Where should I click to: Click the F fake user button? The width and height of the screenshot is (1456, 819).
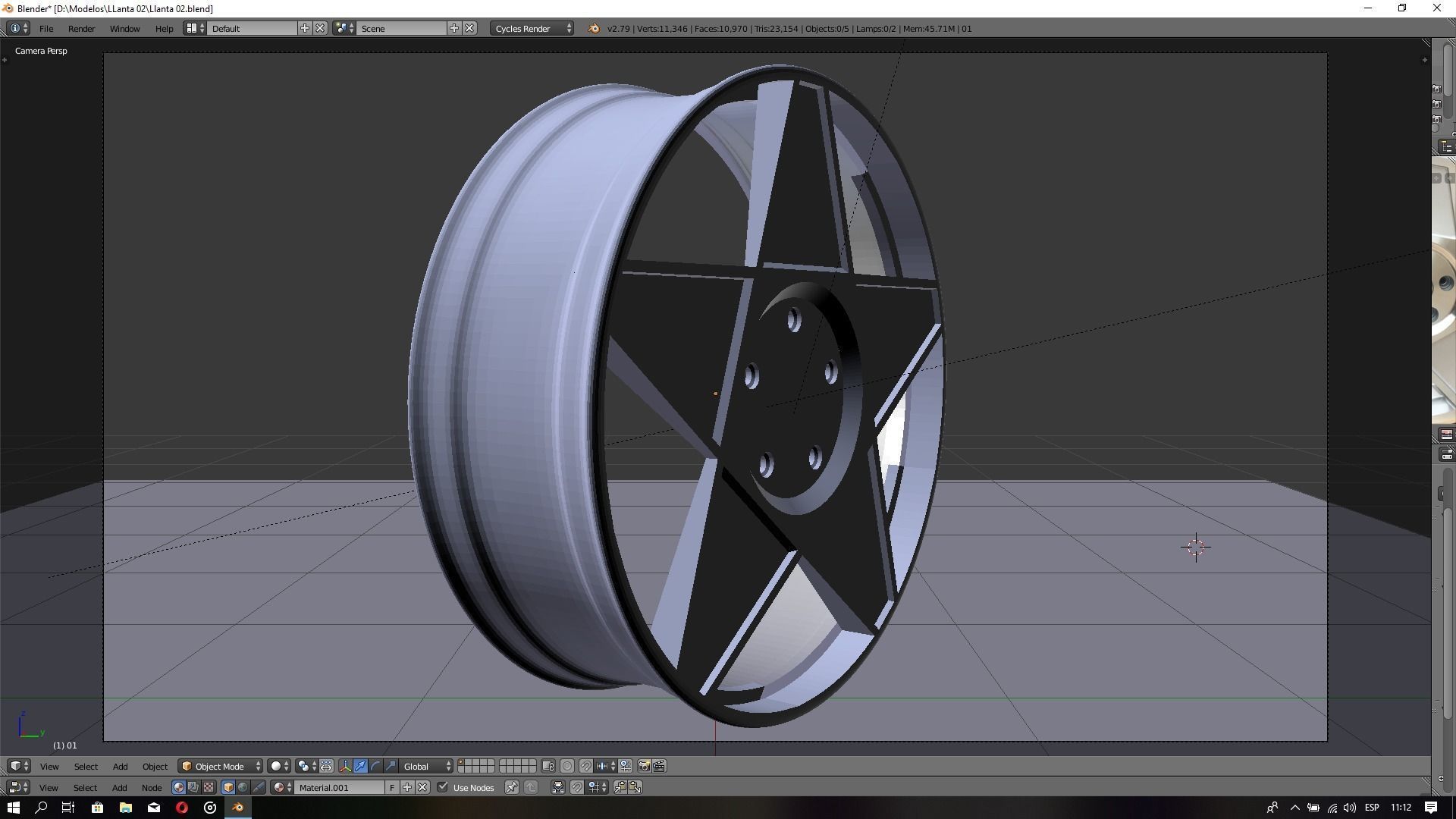tap(392, 787)
